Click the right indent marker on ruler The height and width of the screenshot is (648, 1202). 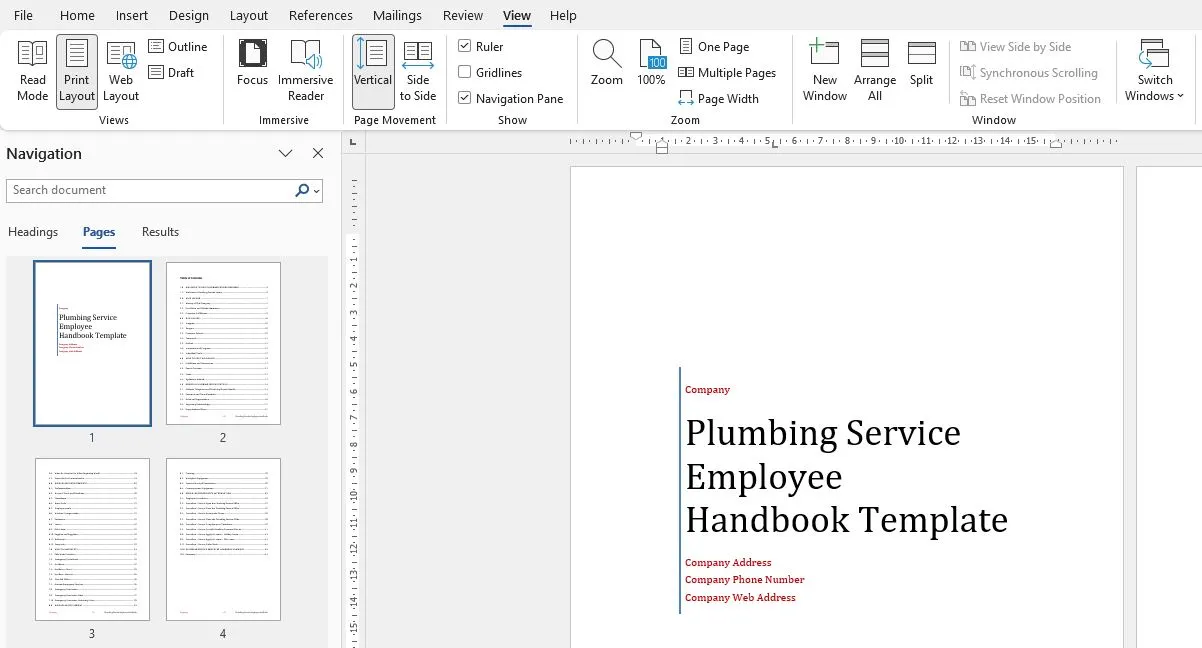click(1056, 144)
